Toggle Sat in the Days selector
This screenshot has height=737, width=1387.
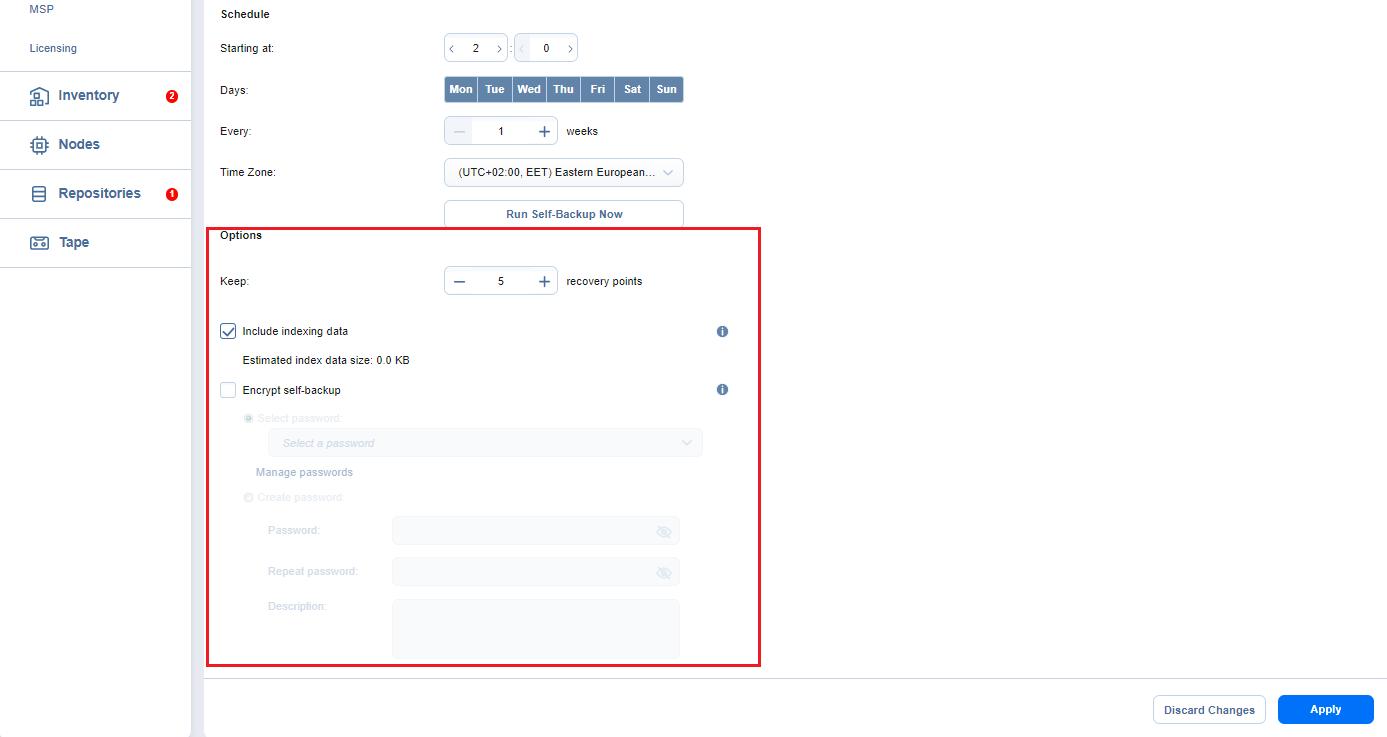632,89
